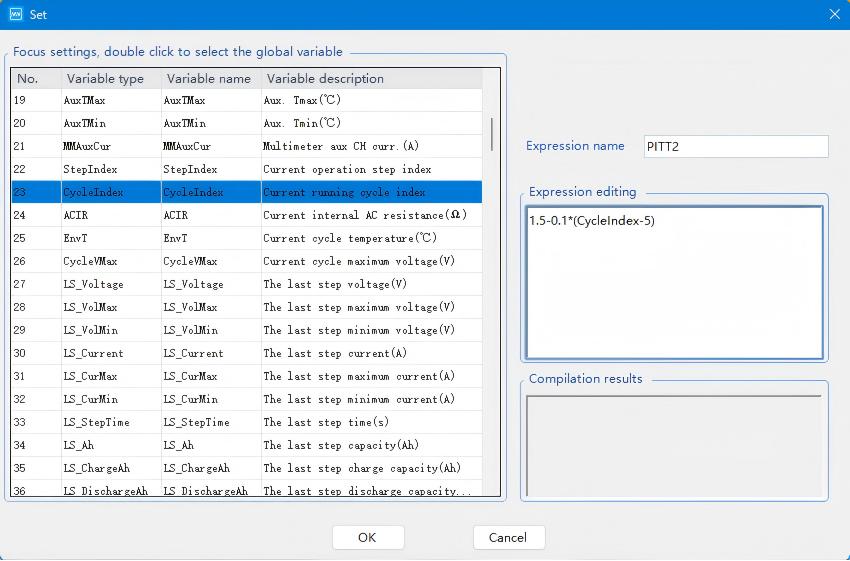Select row 36 LS_DischargeAh variable

tap(247, 488)
